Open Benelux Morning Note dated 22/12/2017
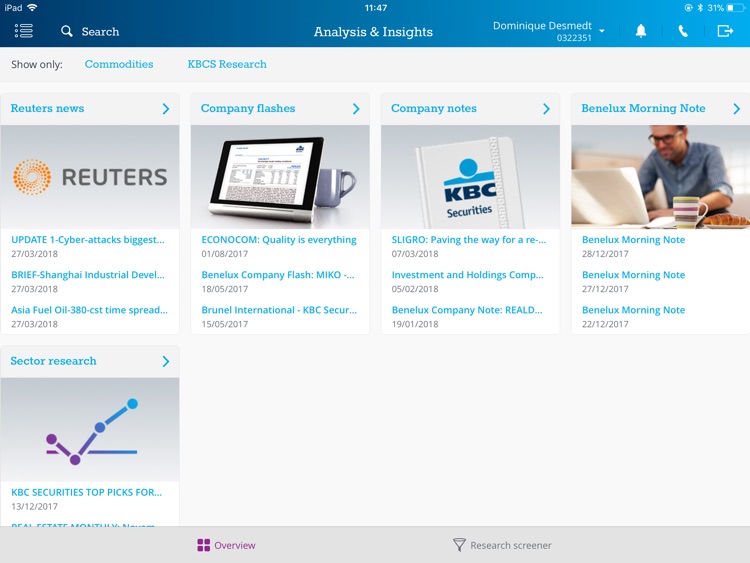Screen dimensions: 750x563 click(633, 309)
